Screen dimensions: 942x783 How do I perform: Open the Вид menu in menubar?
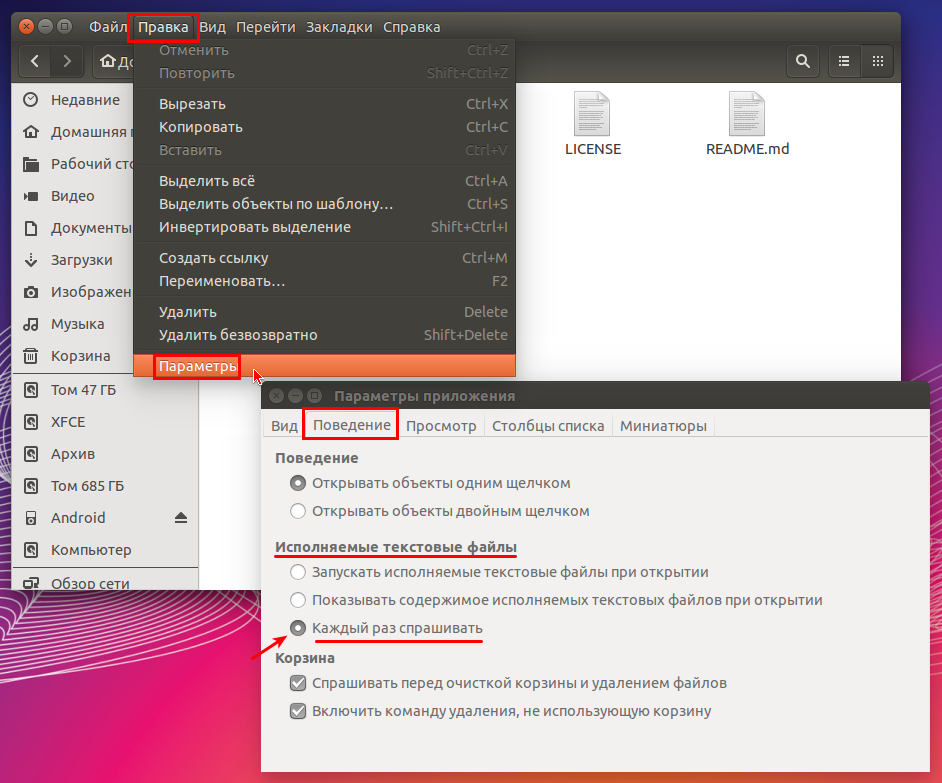click(213, 27)
